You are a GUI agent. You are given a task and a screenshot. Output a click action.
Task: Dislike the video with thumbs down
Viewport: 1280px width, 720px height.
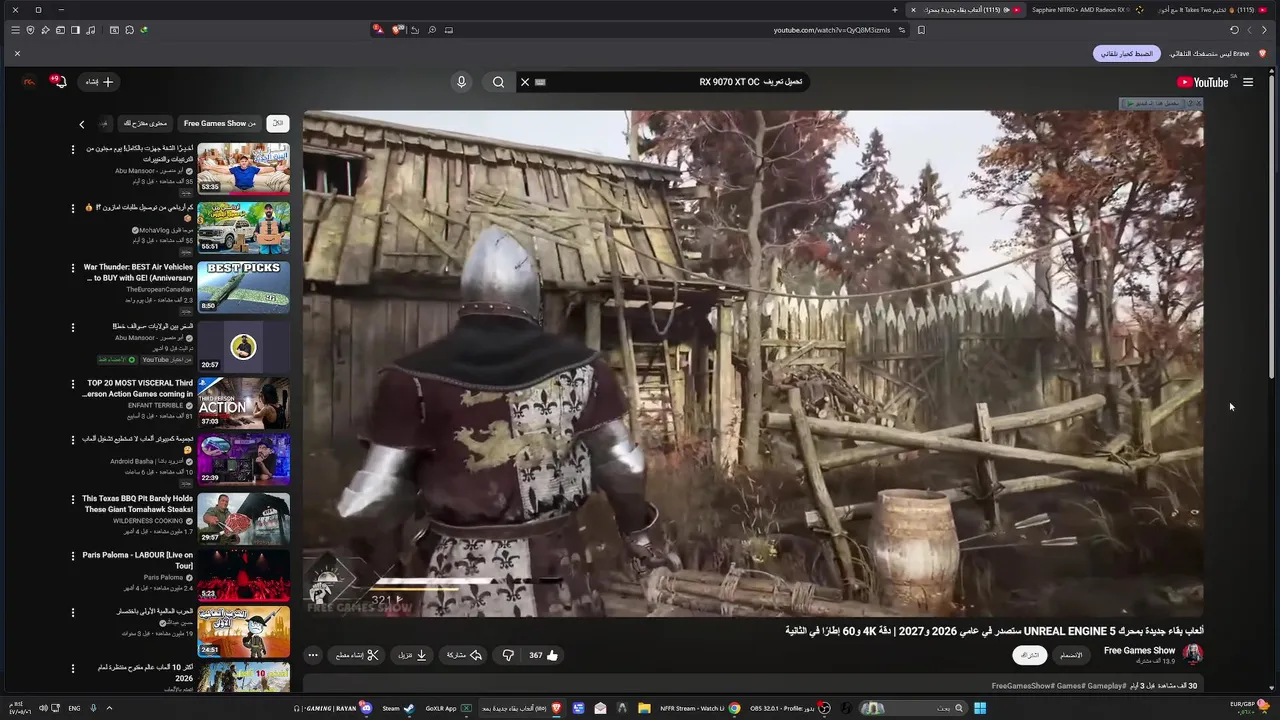tap(508, 655)
